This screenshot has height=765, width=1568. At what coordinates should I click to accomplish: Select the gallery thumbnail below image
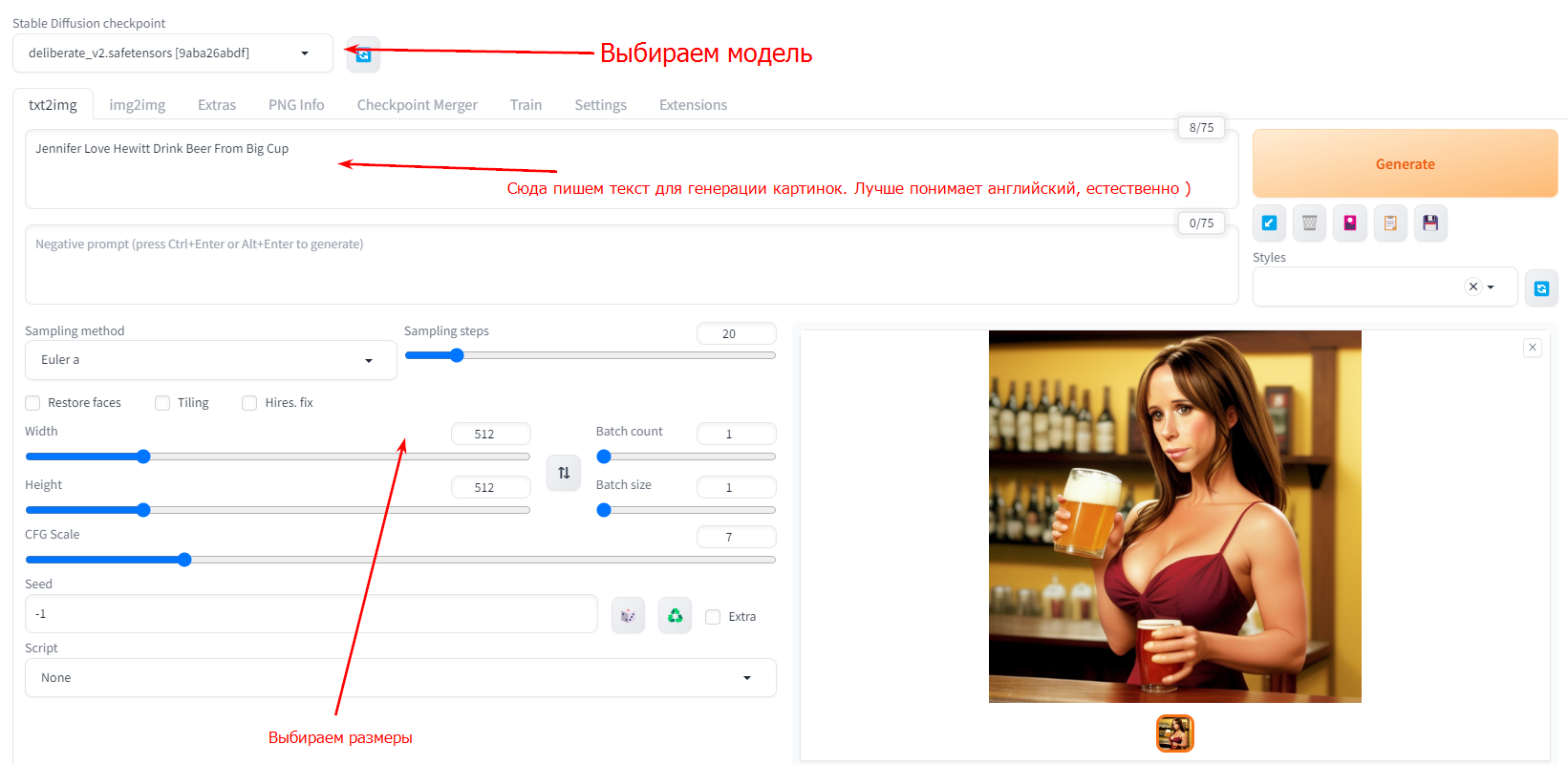pos(1175,733)
